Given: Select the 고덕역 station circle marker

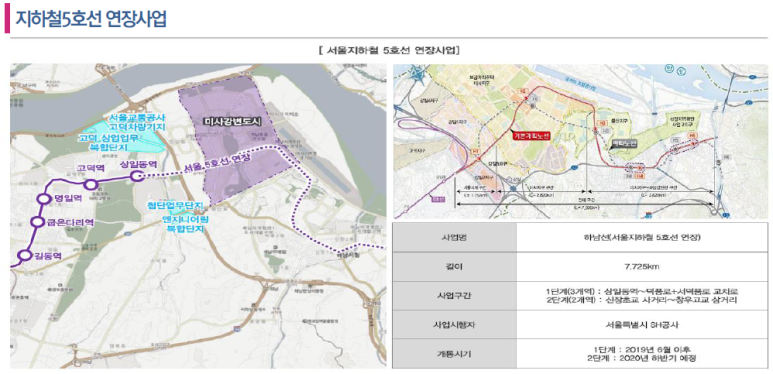Looking at the screenshot, I should (90, 185).
